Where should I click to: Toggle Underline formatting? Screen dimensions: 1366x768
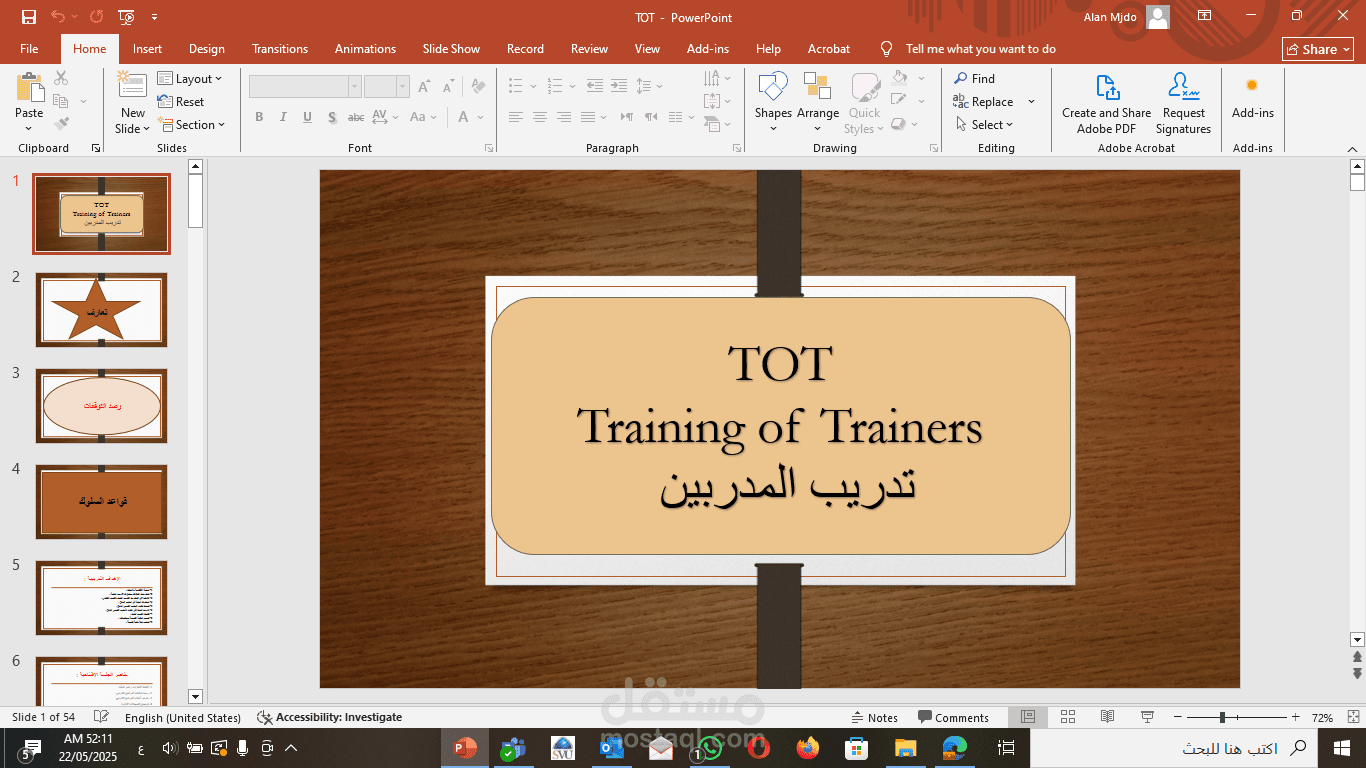pos(307,117)
